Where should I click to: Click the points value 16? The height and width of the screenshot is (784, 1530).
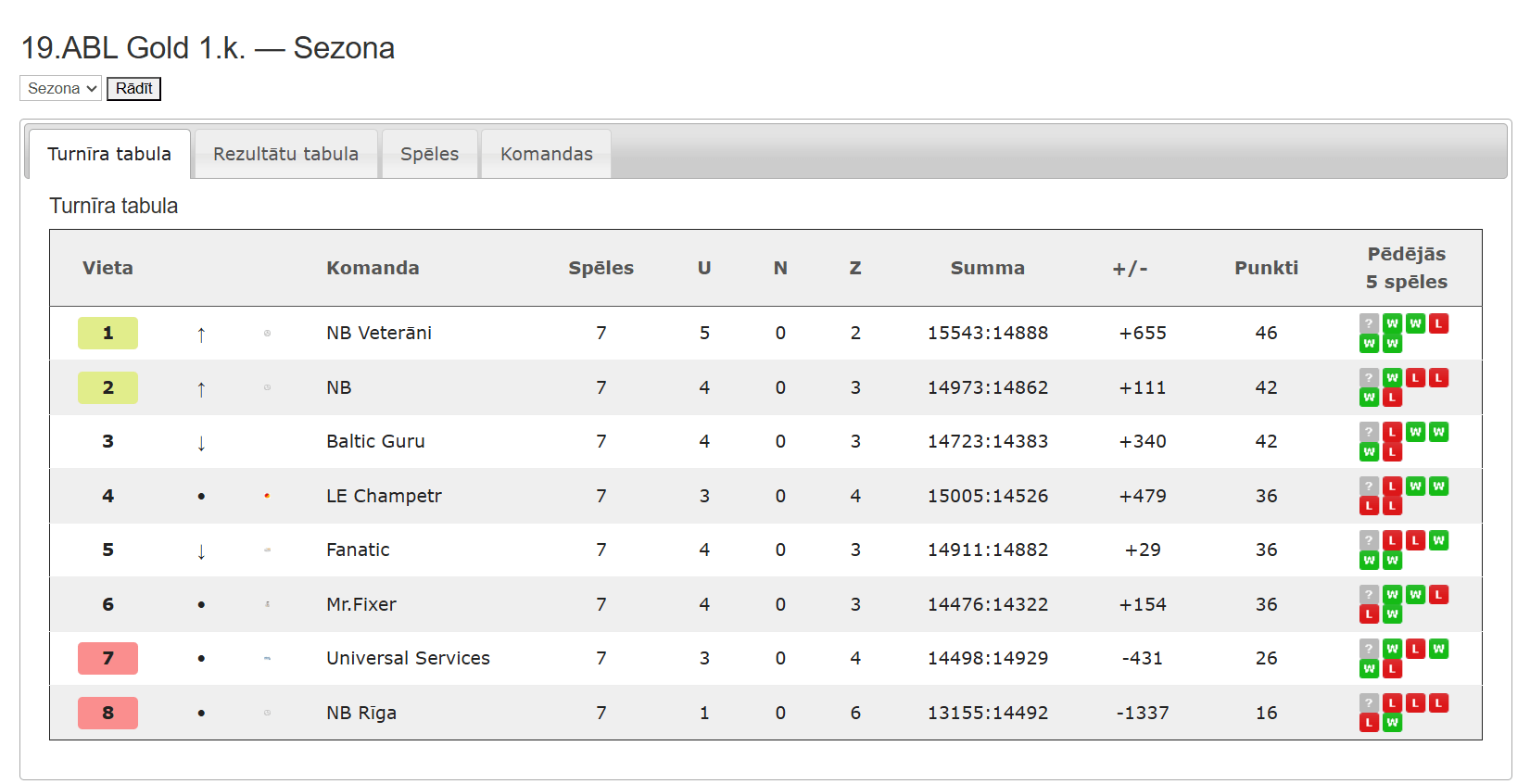point(1266,713)
